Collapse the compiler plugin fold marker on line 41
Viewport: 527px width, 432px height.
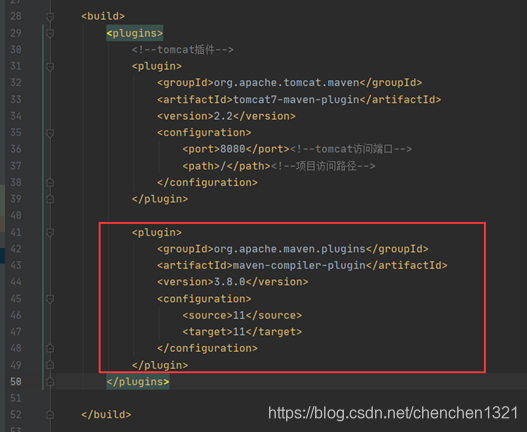point(50,232)
